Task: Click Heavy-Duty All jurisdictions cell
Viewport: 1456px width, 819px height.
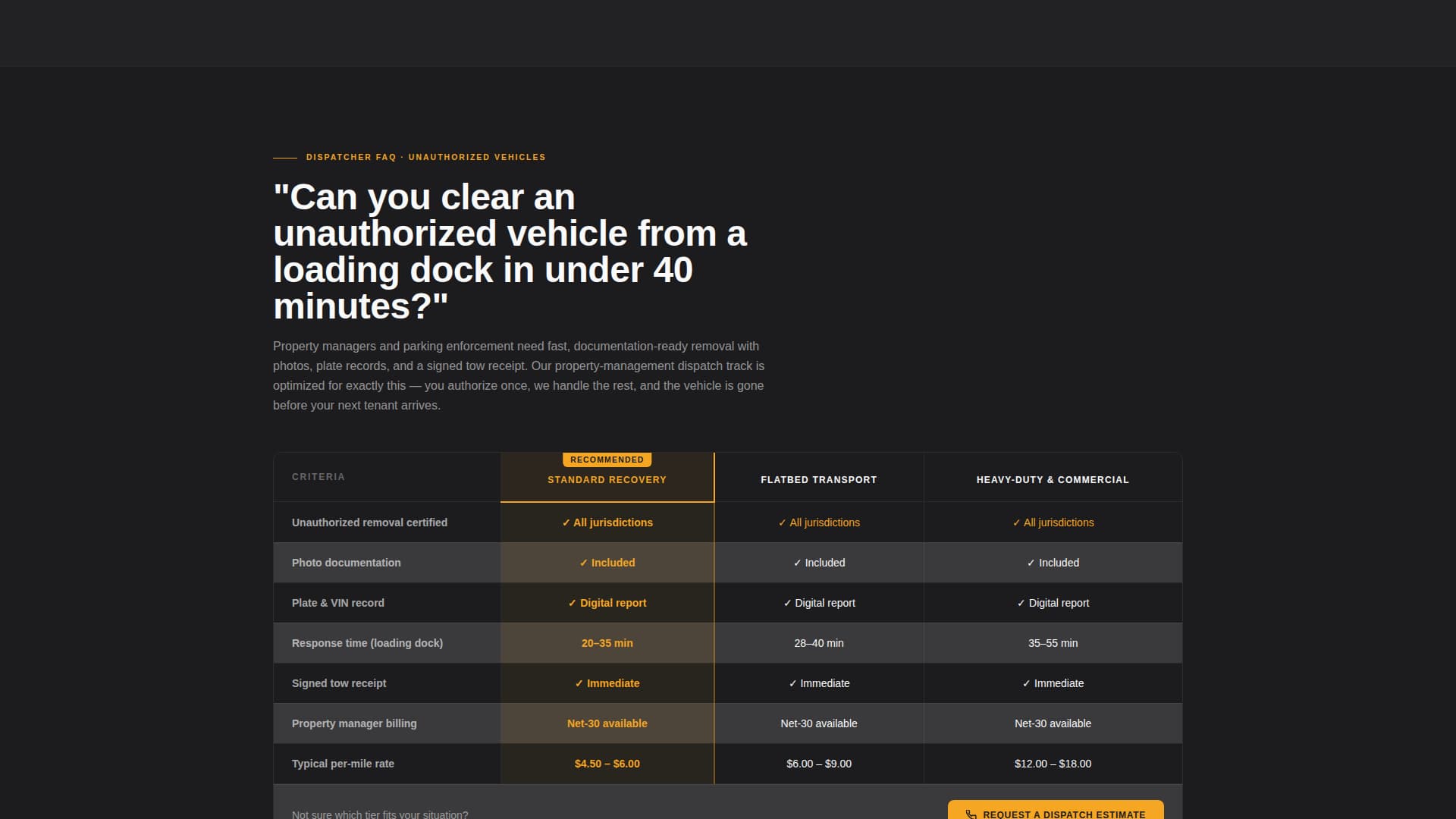Action: 1053,522
